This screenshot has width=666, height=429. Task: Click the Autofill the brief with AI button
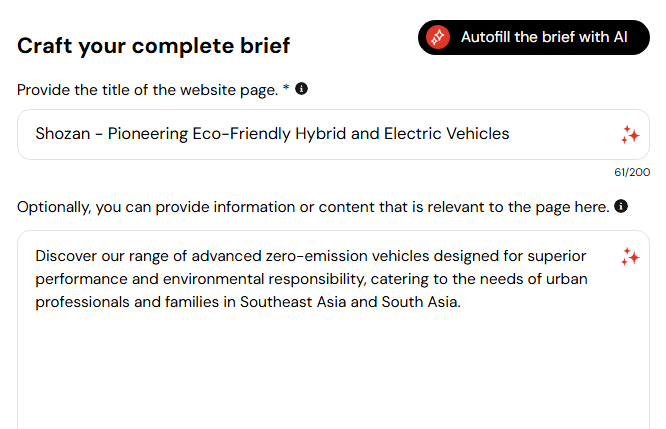tap(533, 37)
